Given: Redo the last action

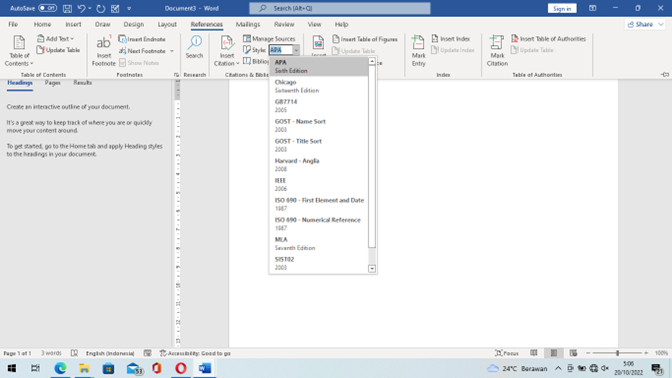Looking at the screenshot, I should coord(101,8).
